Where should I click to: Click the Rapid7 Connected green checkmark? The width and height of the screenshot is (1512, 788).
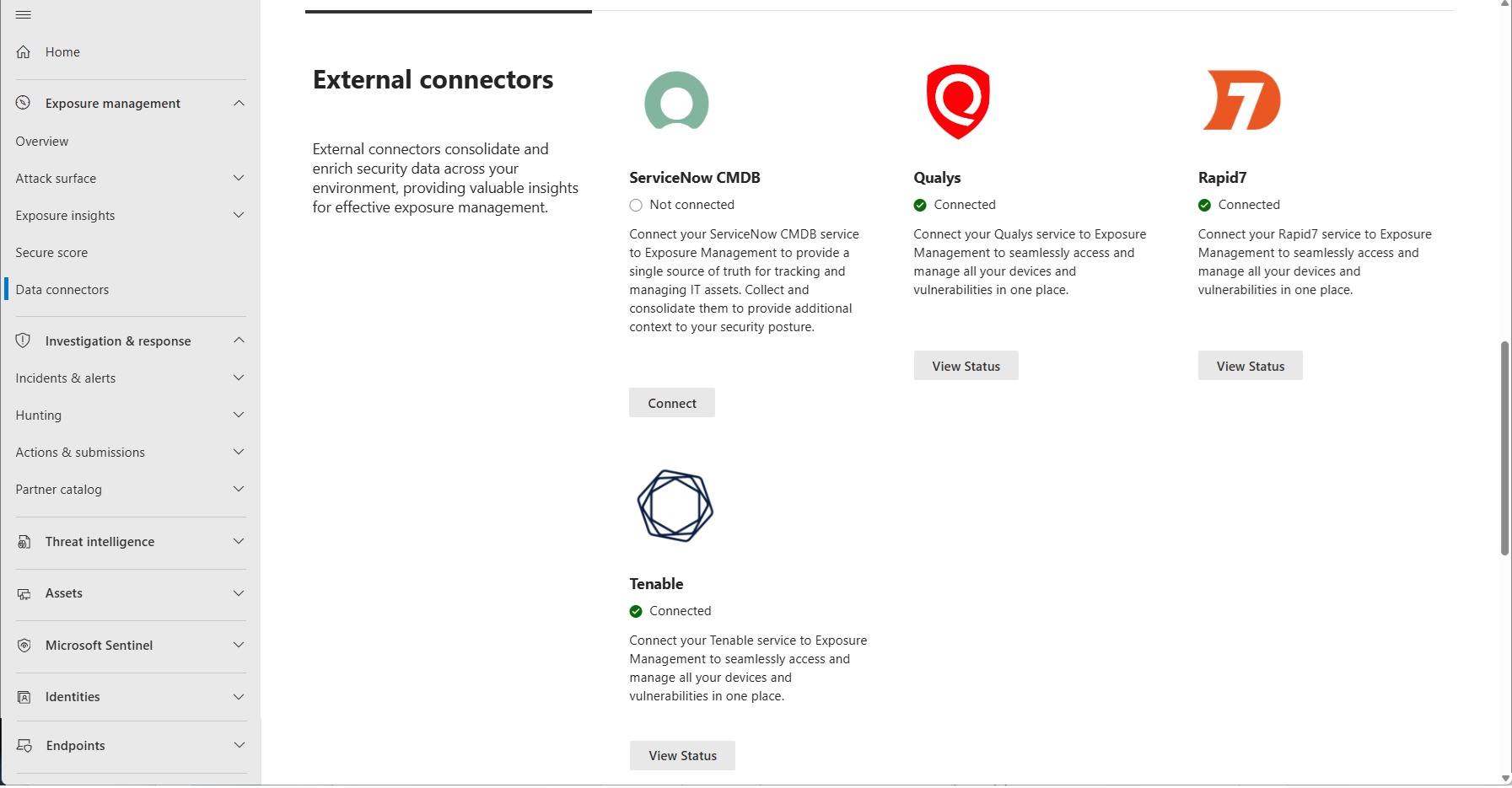coord(1204,205)
